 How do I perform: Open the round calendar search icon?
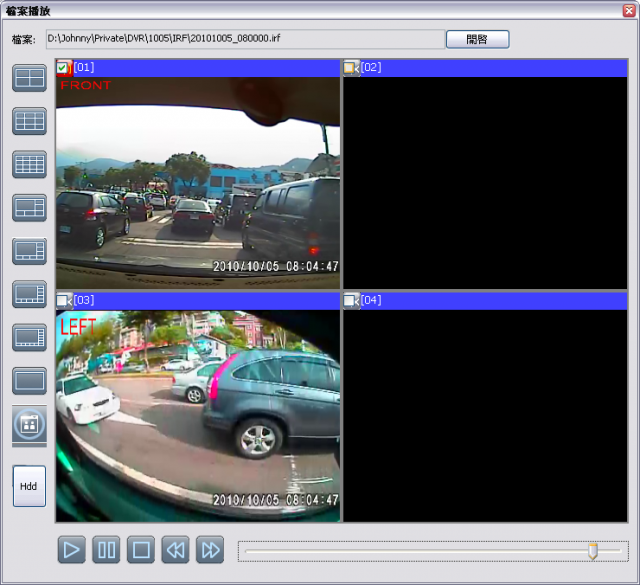(x=29, y=425)
